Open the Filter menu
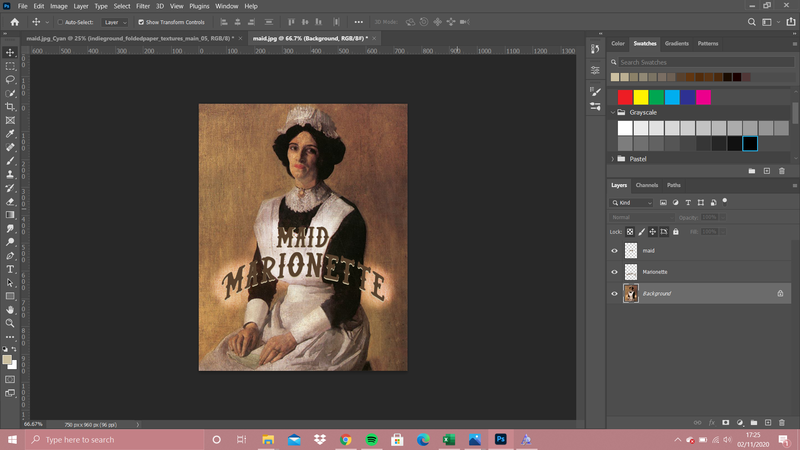This screenshot has width=800, height=450. [x=142, y=6]
